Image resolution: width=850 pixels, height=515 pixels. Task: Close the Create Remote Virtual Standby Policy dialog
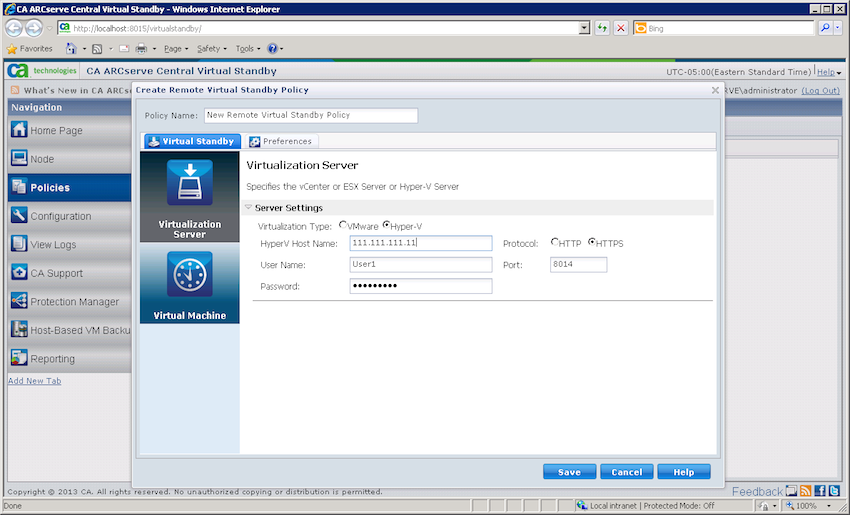pyautogui.click(x=715, y=90)
